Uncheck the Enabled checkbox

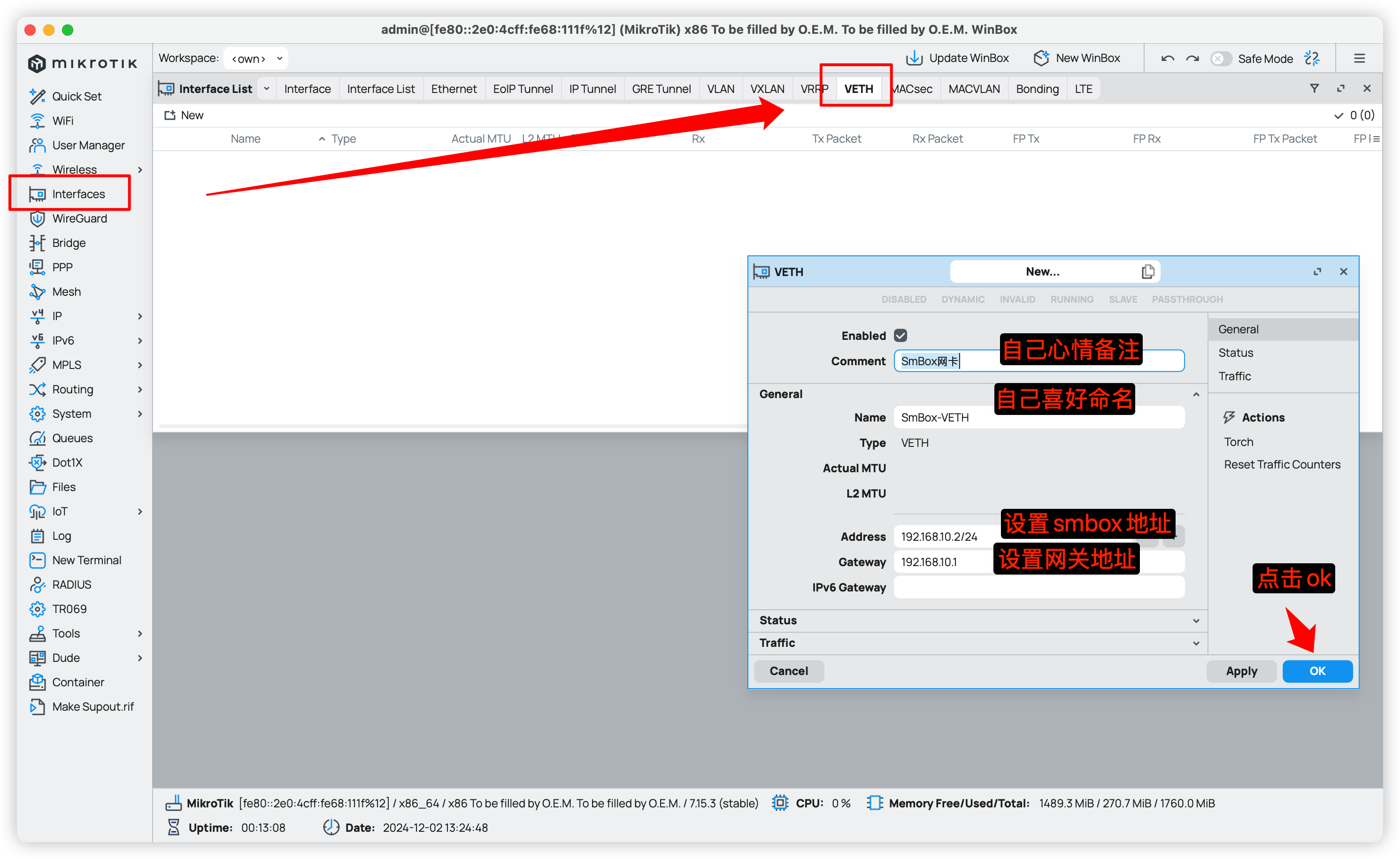(x=900, y=336)
